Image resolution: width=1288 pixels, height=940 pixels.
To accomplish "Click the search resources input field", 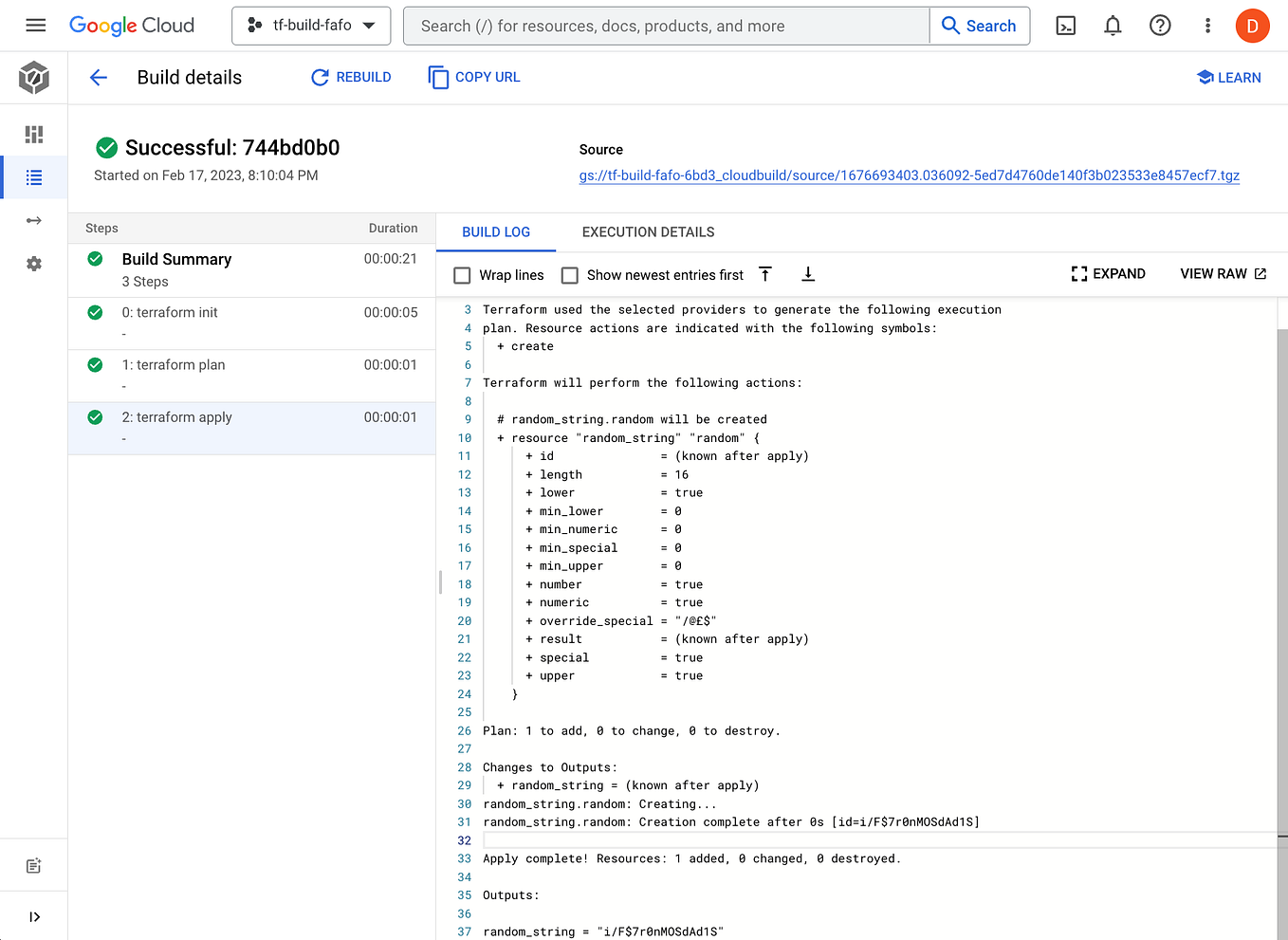I will 664,26.
